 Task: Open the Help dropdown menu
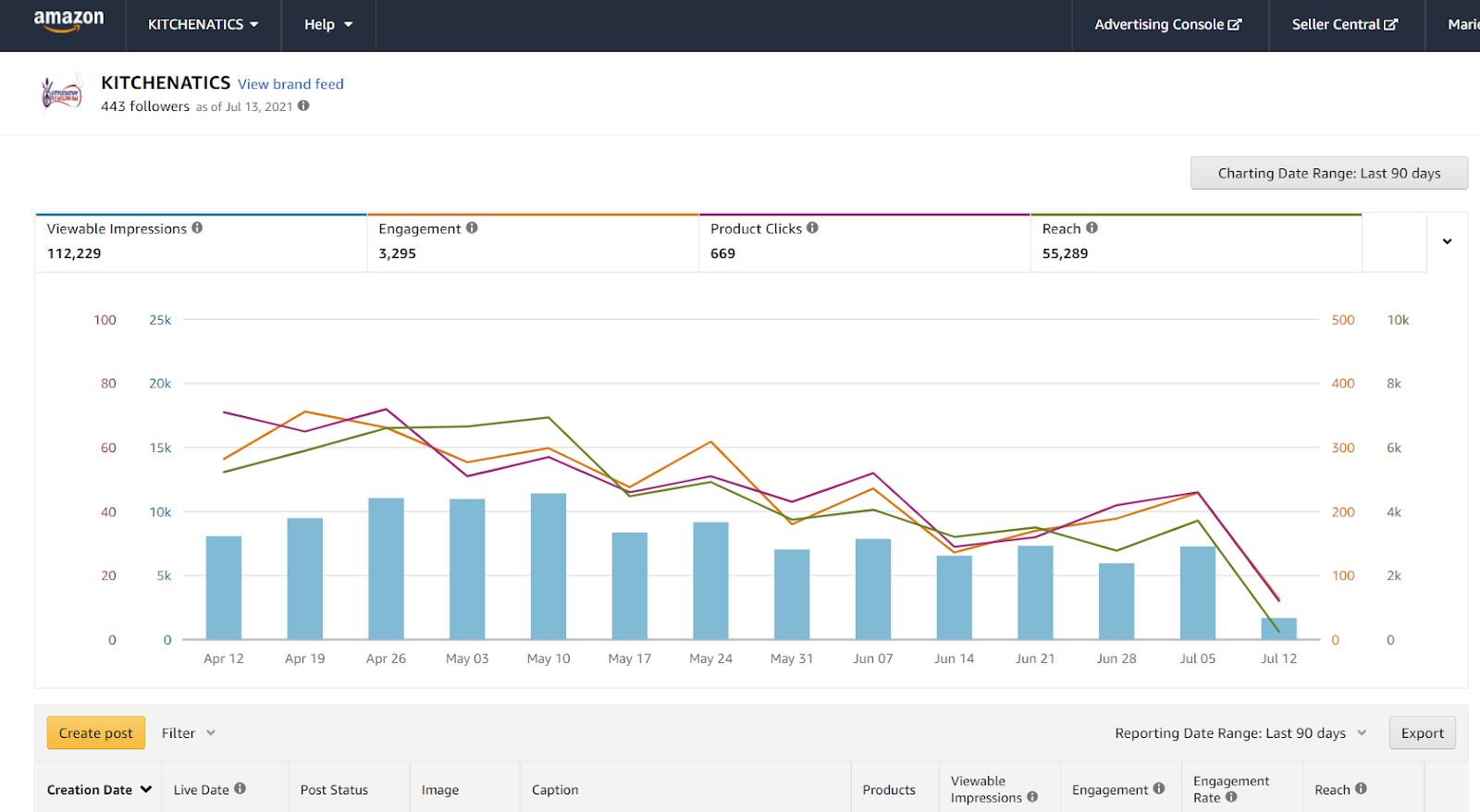[328, 25]
